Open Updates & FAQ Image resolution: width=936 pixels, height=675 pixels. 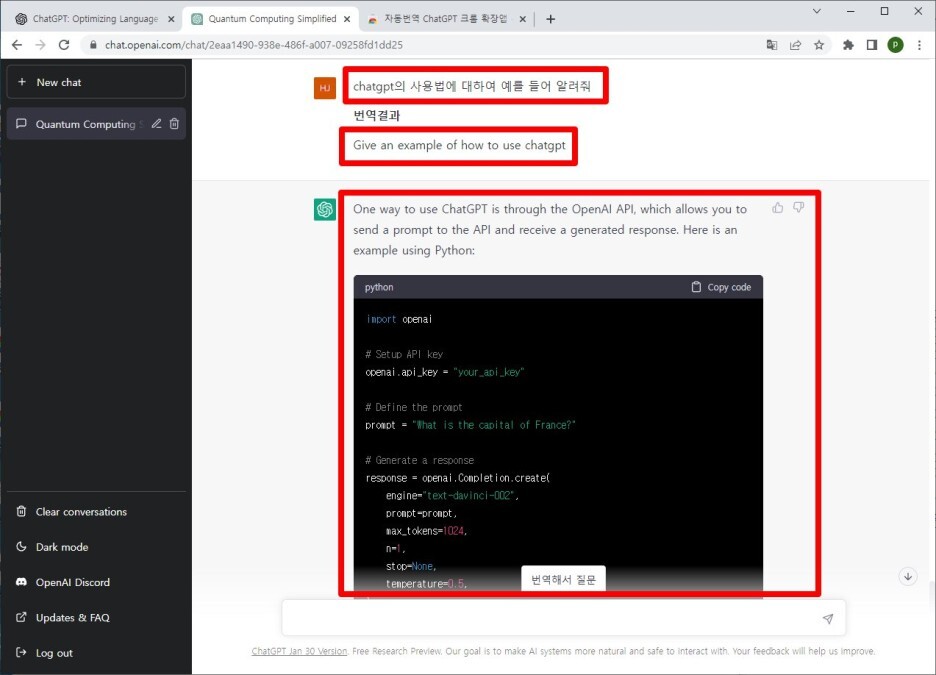point(96,617)
